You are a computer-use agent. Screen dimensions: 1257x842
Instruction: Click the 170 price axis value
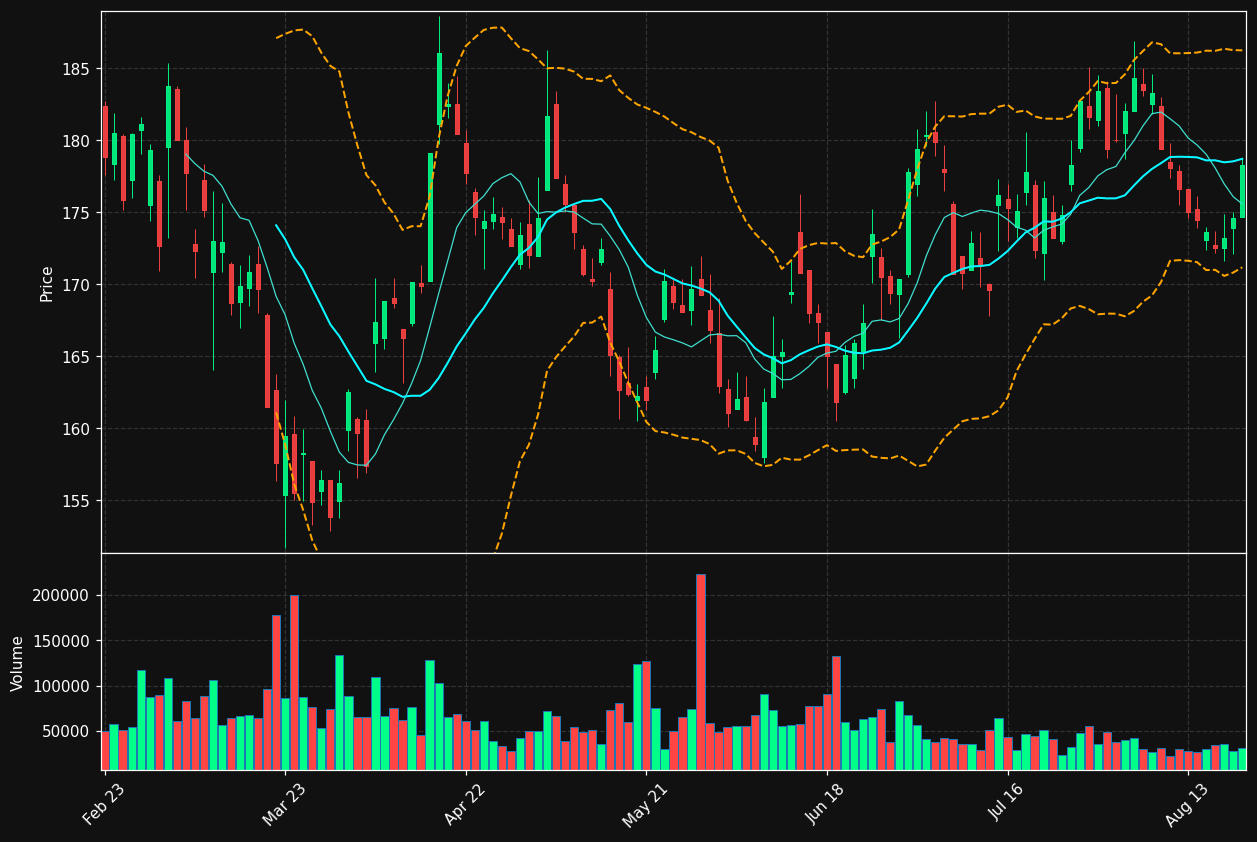coord(78,285)
